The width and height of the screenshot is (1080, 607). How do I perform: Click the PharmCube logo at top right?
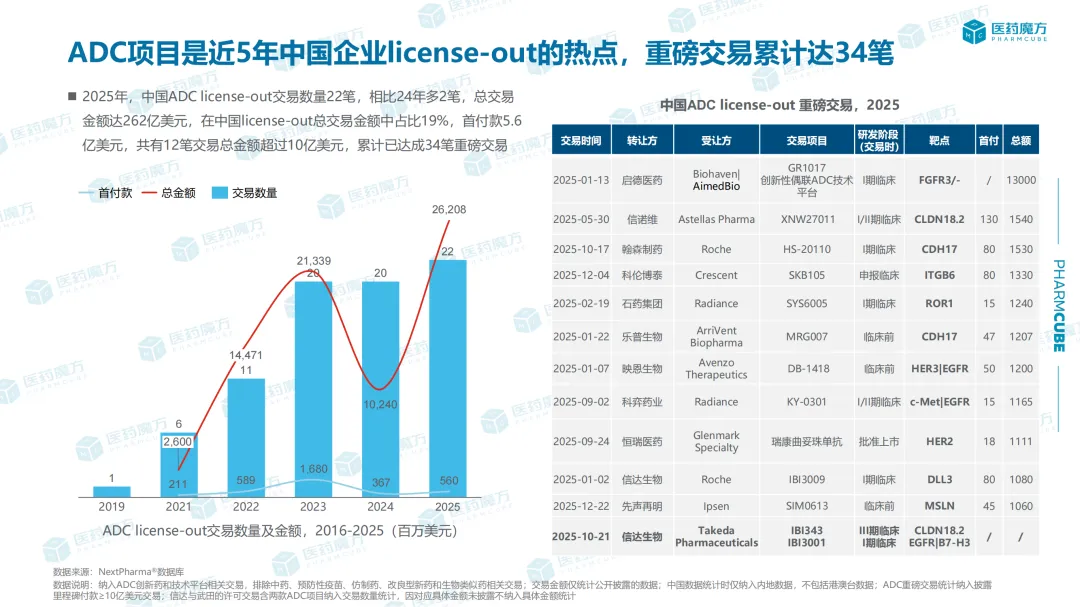[x=1004, y=31]
